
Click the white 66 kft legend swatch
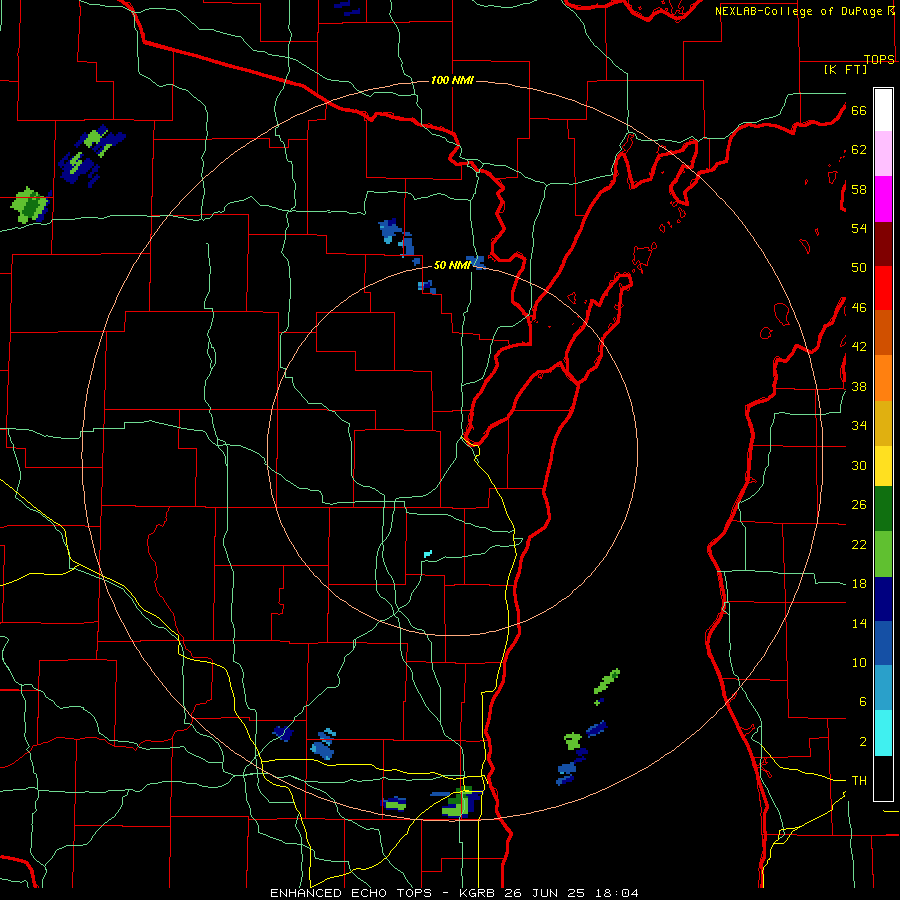[883, 110]
